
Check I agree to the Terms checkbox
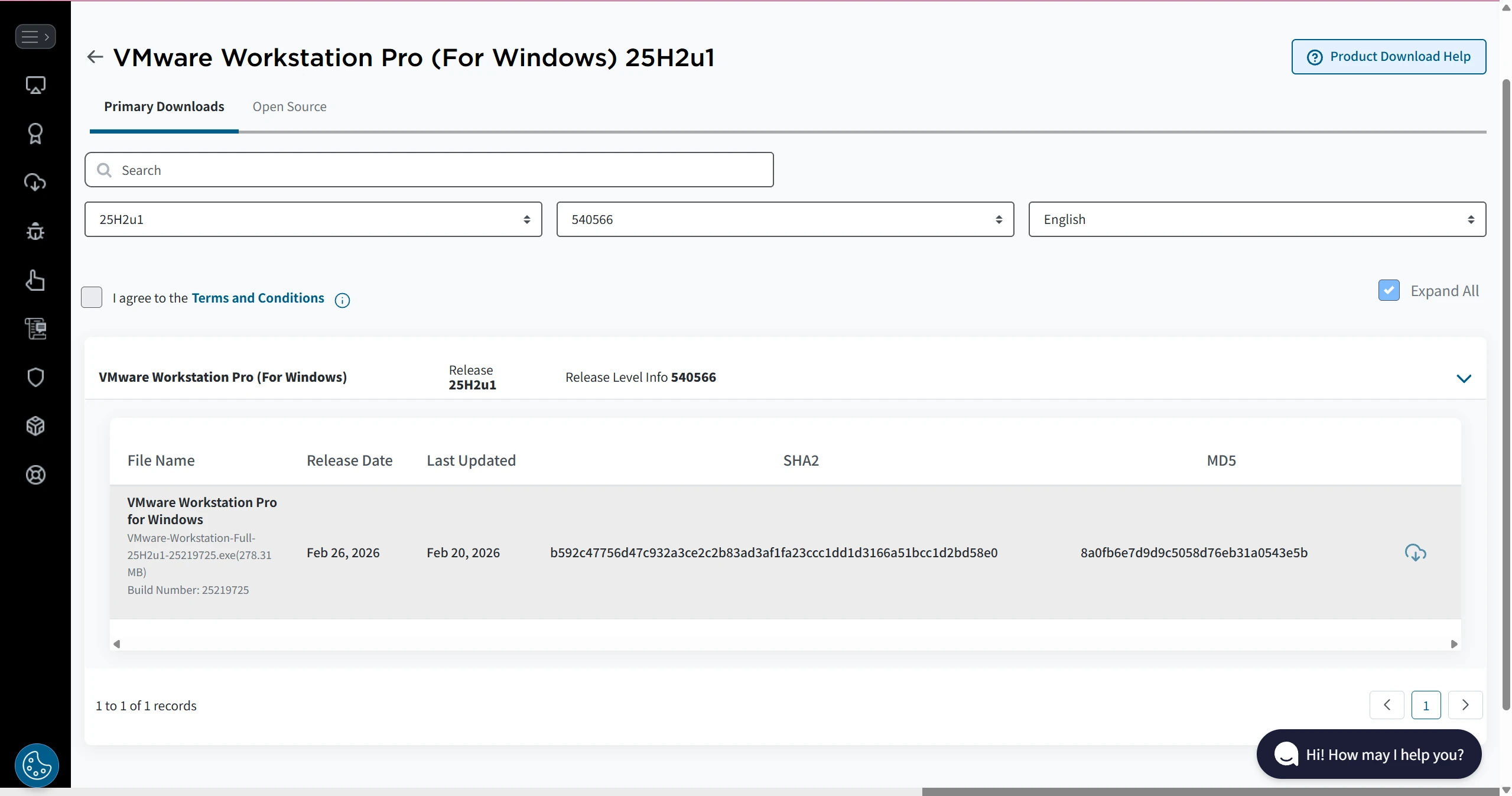(x=92, y=297)
